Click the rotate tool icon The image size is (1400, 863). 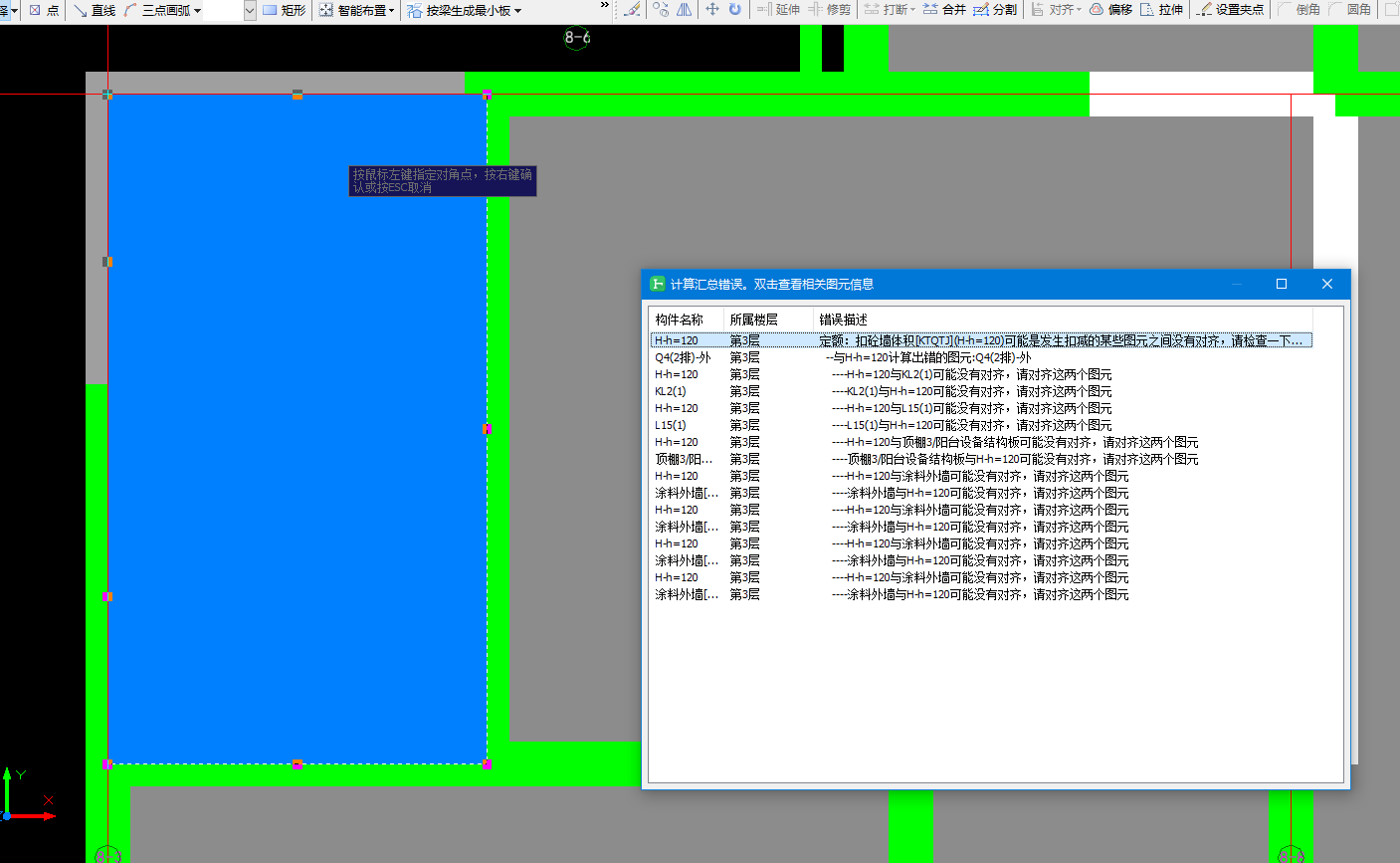point(735,10)
